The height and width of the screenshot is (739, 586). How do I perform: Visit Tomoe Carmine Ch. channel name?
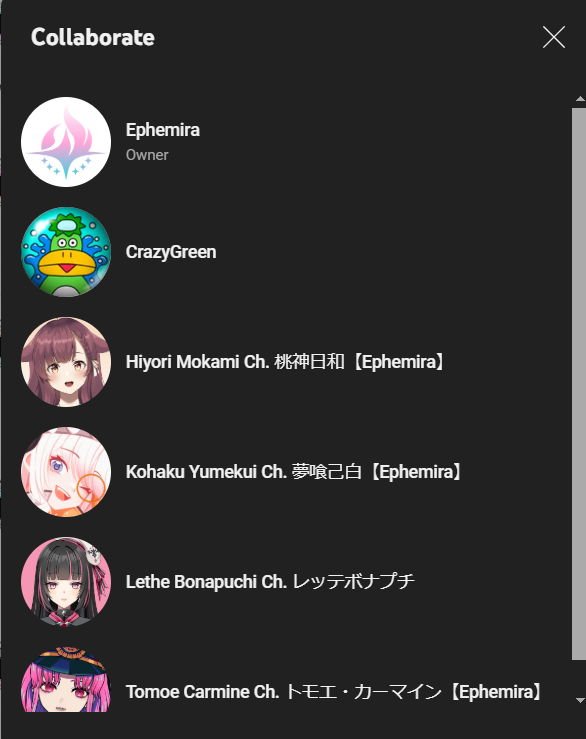335,692
